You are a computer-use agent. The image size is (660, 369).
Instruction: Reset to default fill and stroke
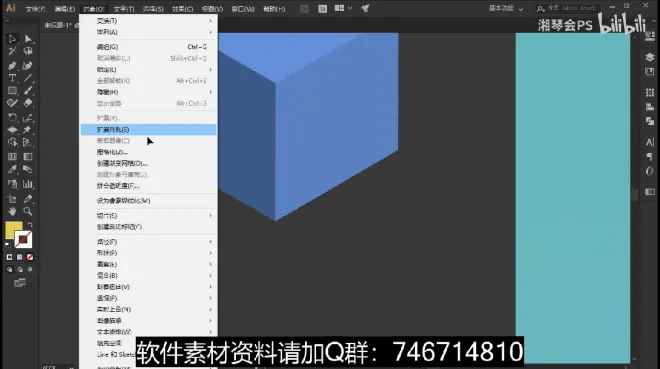(x=8, y=244)
